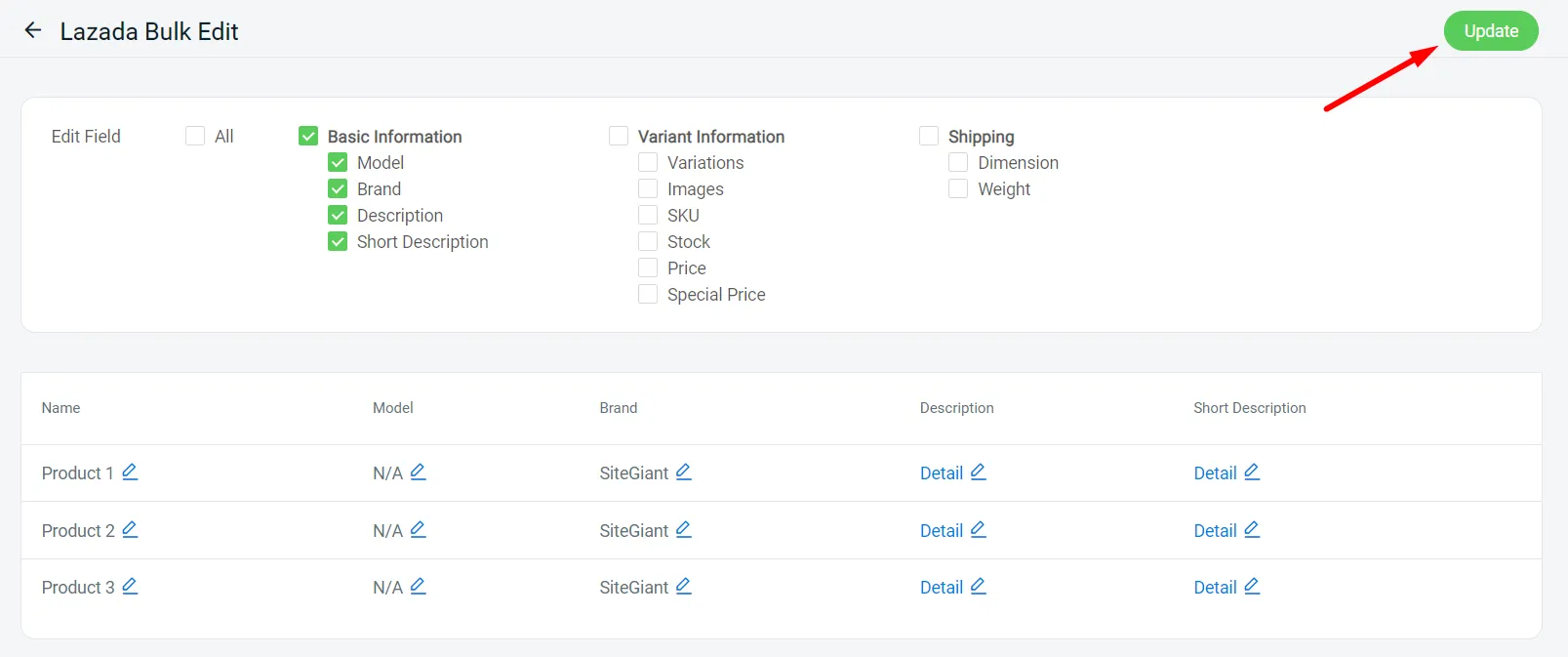Image resolution: width=1568 pixels, height=657 pixels.
Task: Edit the Model pencil icon for Product 1
Action: click(x=418, y=472)
